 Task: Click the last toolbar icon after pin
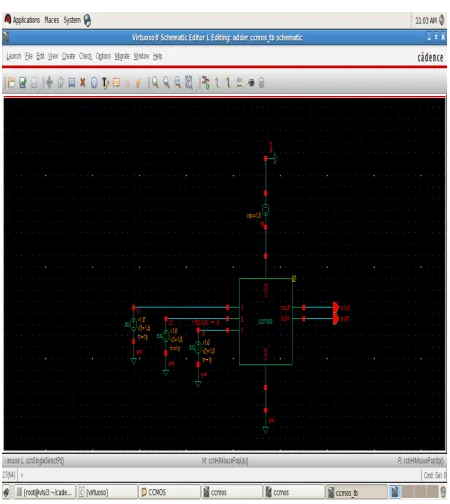(262, 83)
